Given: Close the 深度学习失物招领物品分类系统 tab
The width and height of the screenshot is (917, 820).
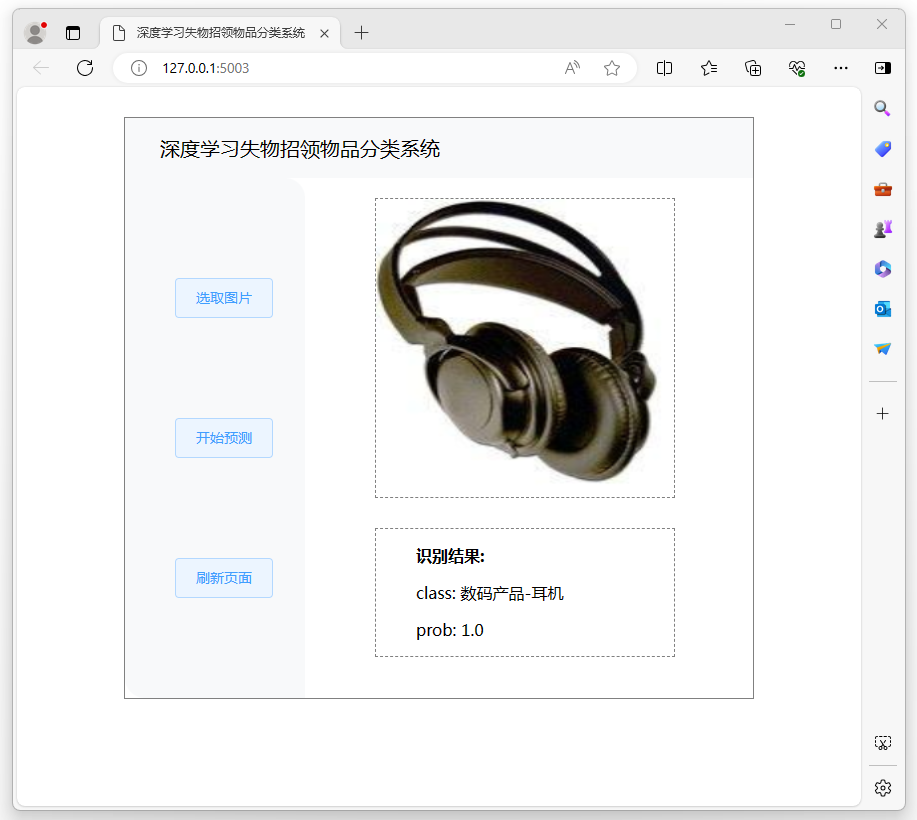Looking at the screenshot, I should pyautogui.click(x=324, y=33).
